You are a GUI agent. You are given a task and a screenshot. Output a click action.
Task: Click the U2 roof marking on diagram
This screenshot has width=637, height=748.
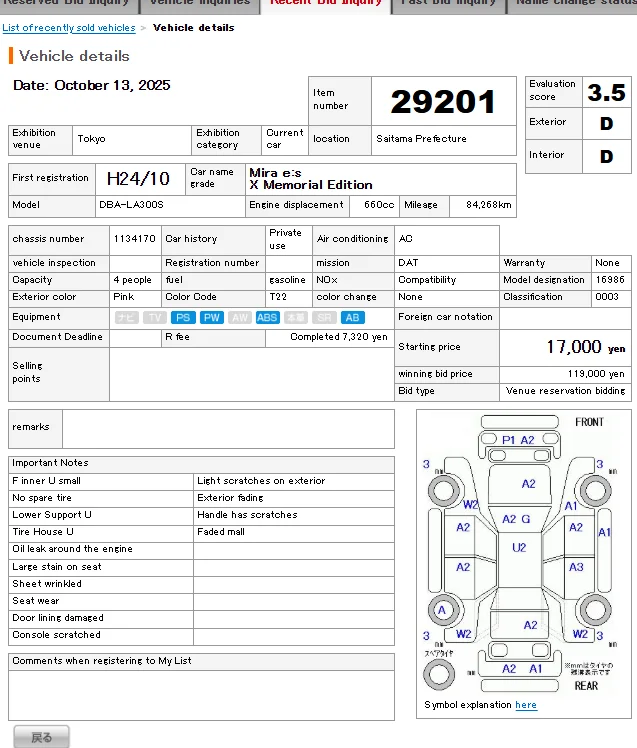coord(519,548)
